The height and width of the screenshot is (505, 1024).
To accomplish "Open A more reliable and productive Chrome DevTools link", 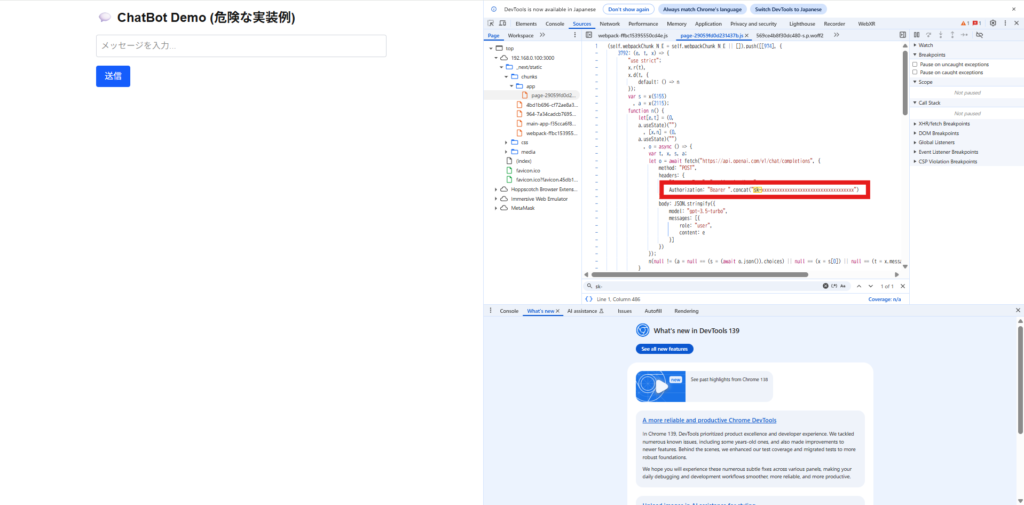I will (709, 420).
